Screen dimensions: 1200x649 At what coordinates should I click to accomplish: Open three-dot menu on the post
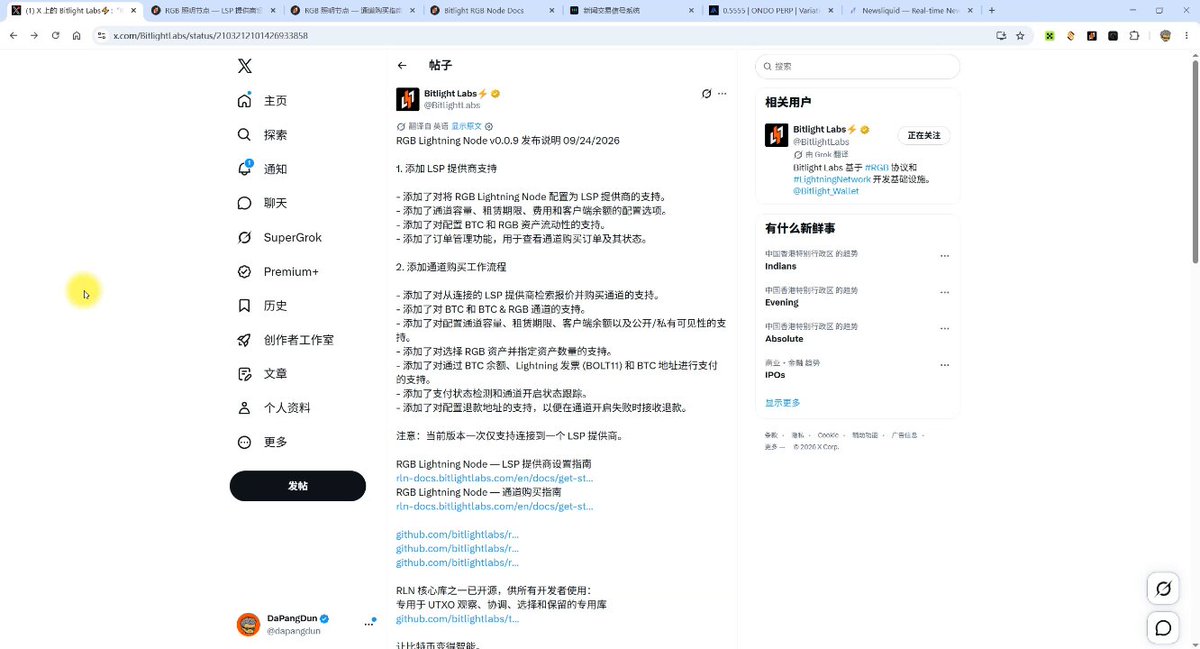(722, 94)
